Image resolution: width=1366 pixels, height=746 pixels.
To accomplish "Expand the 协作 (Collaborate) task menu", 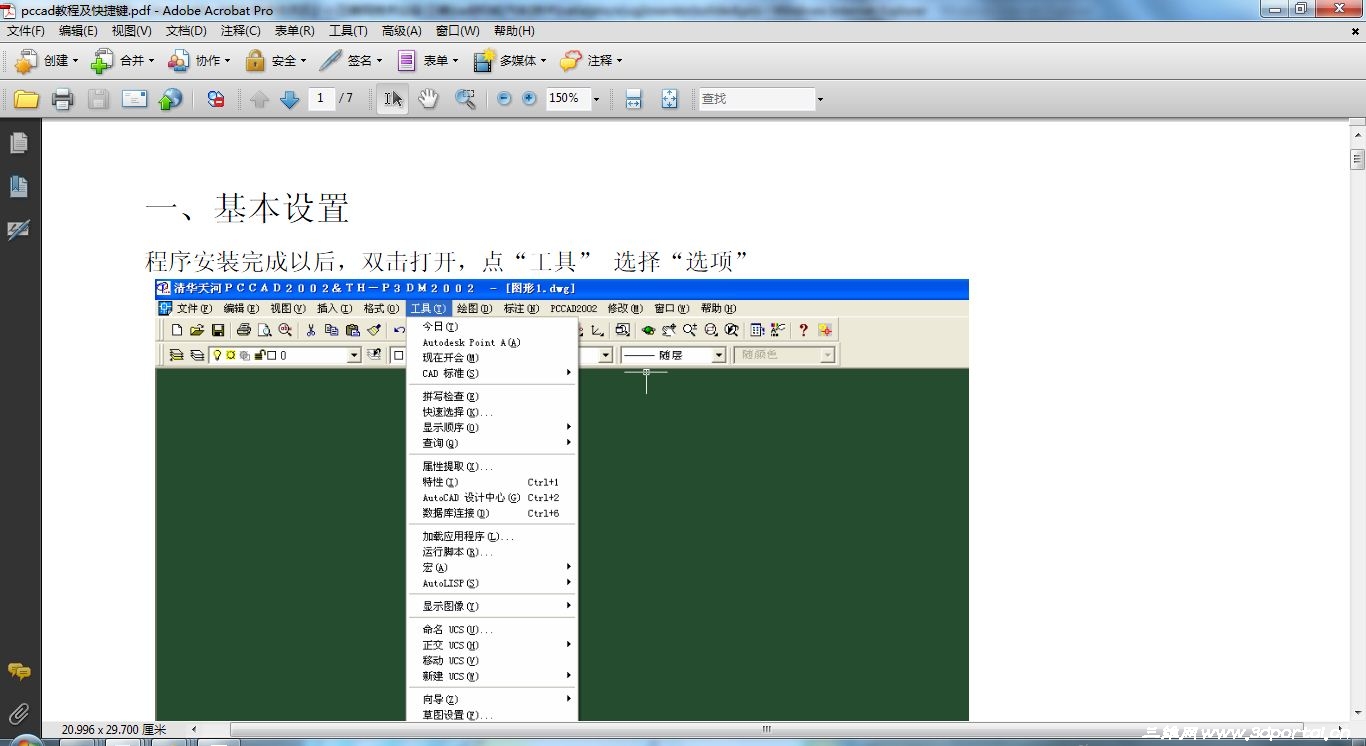I will 198,61.
